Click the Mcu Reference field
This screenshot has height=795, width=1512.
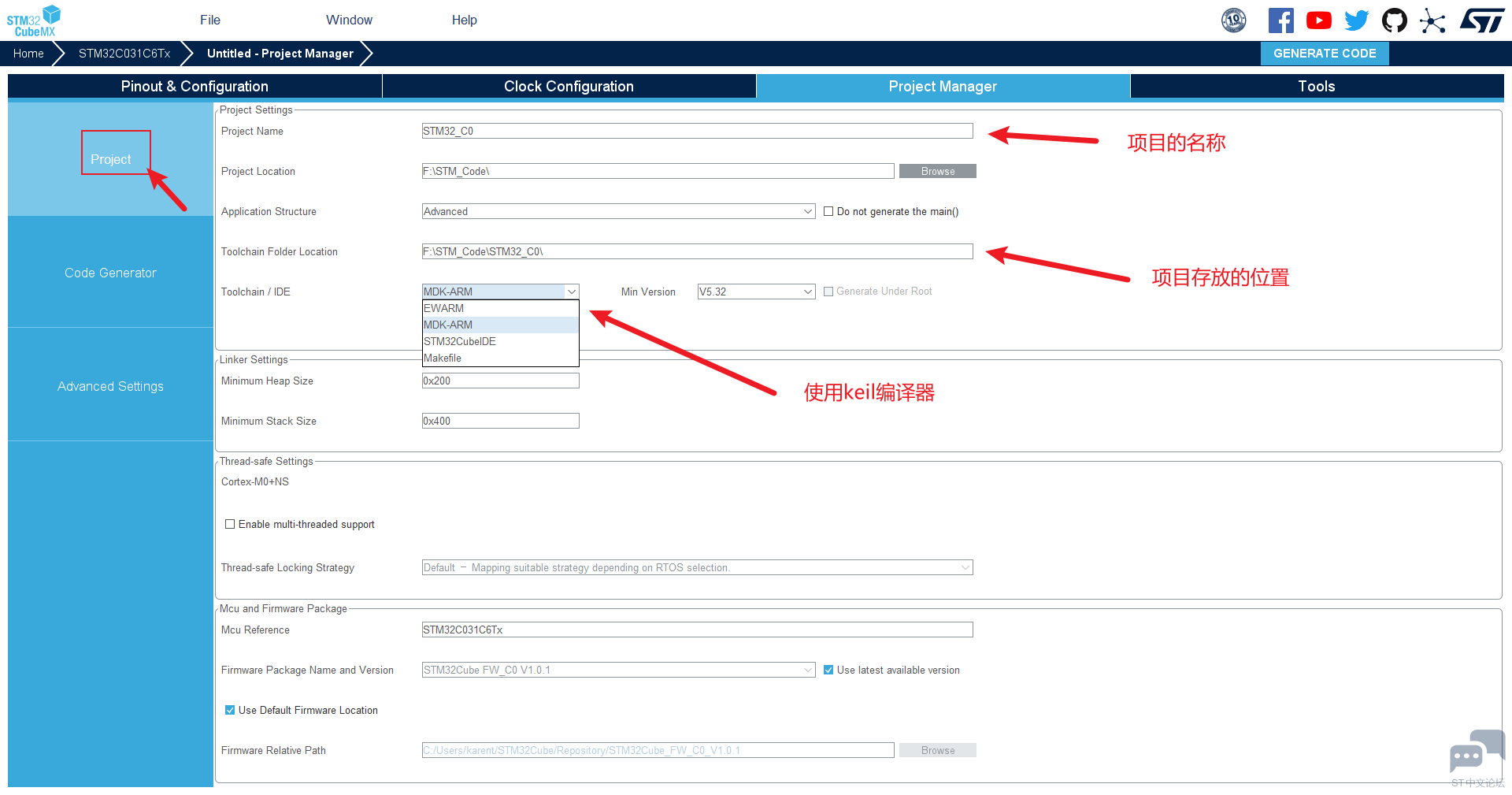click(697, 630)
